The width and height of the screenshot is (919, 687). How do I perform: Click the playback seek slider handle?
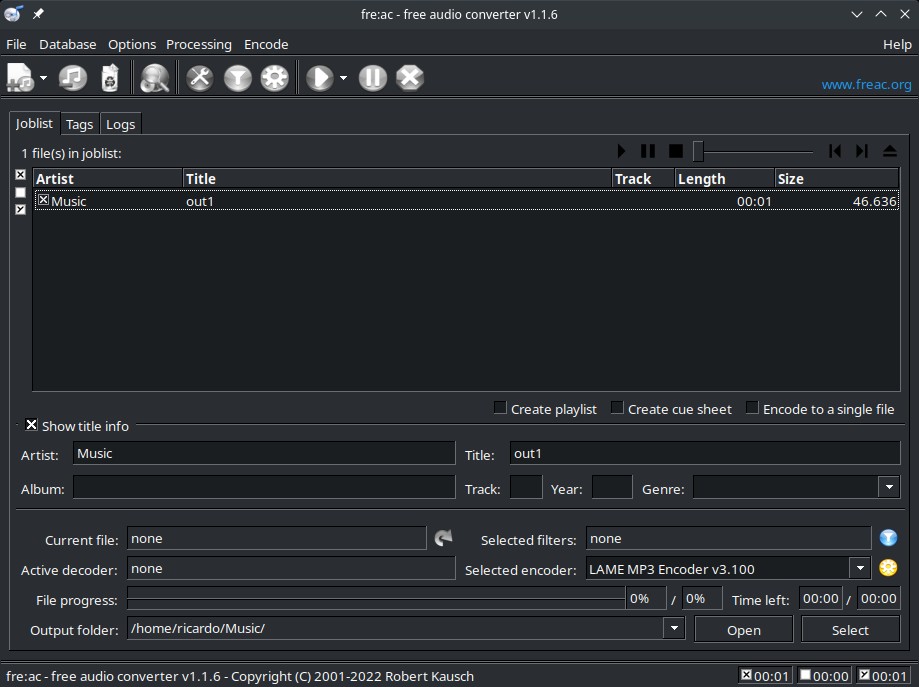[698, 151]
